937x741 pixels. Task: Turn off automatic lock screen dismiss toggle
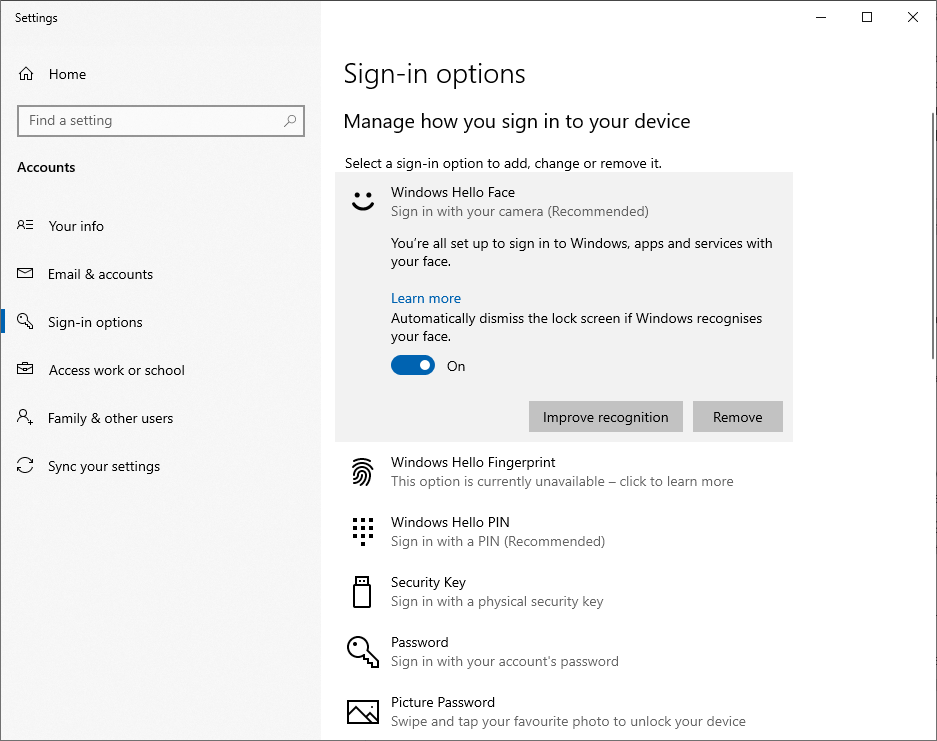(413, 366)
